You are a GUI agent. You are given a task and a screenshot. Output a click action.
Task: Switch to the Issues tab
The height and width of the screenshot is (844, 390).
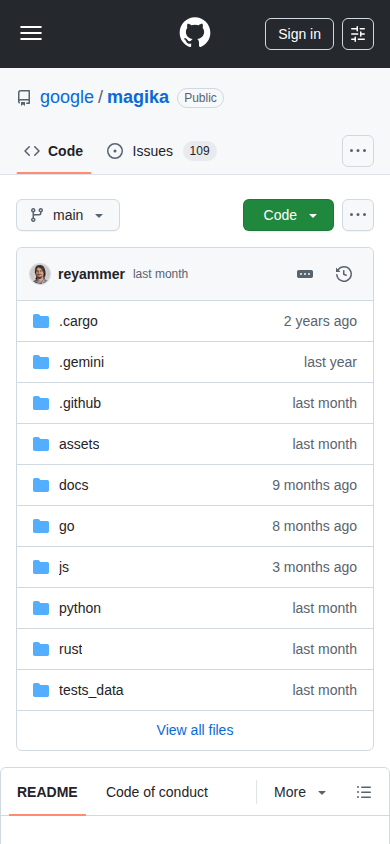[x=161, y=151]
